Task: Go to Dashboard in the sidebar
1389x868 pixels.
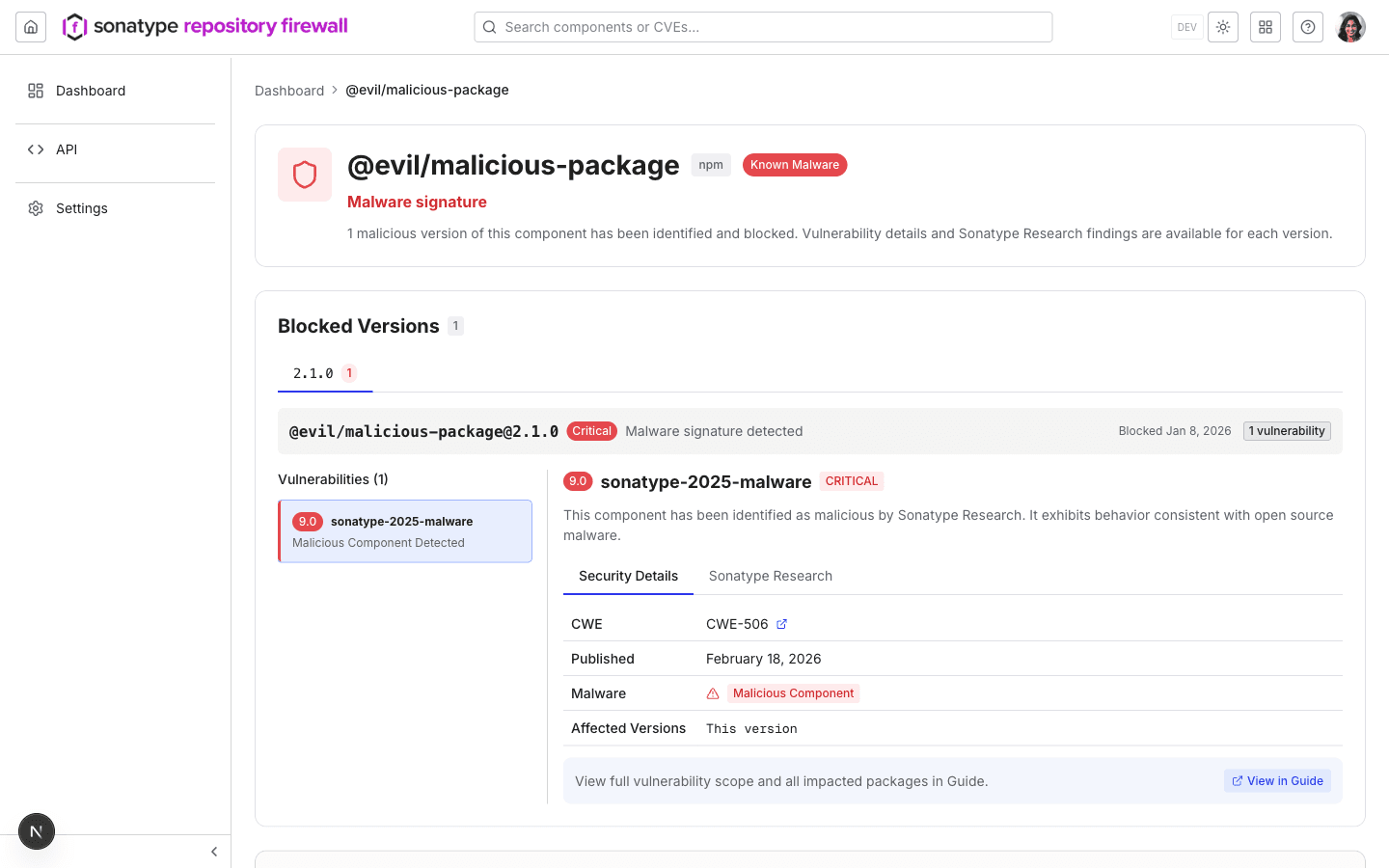Action: point(91,91)
